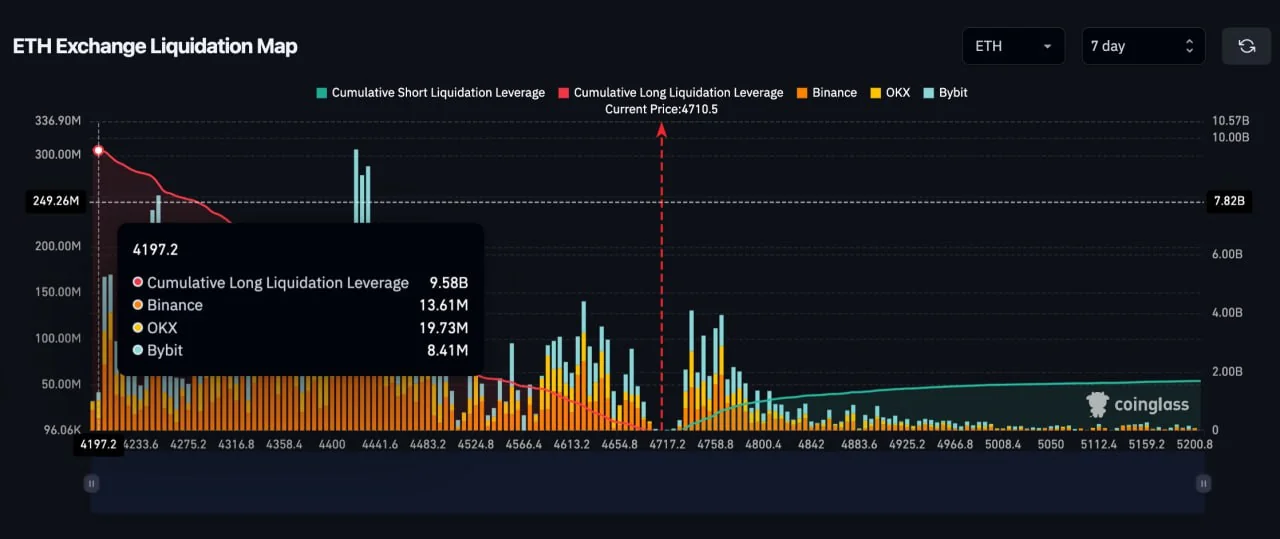Hide the Binance series in legend

coord(825,93)
